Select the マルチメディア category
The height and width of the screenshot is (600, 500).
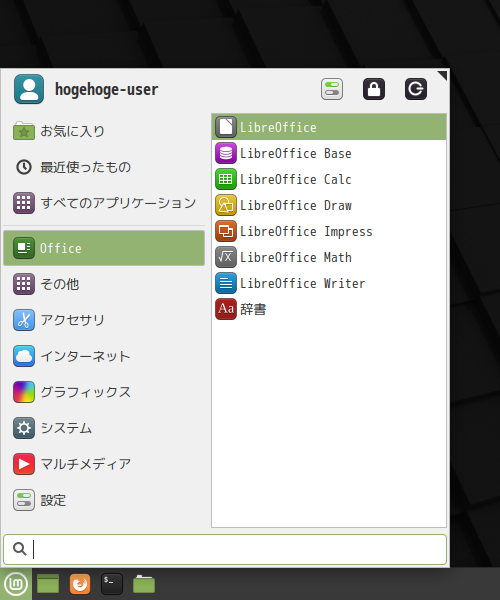click(104, 464)
